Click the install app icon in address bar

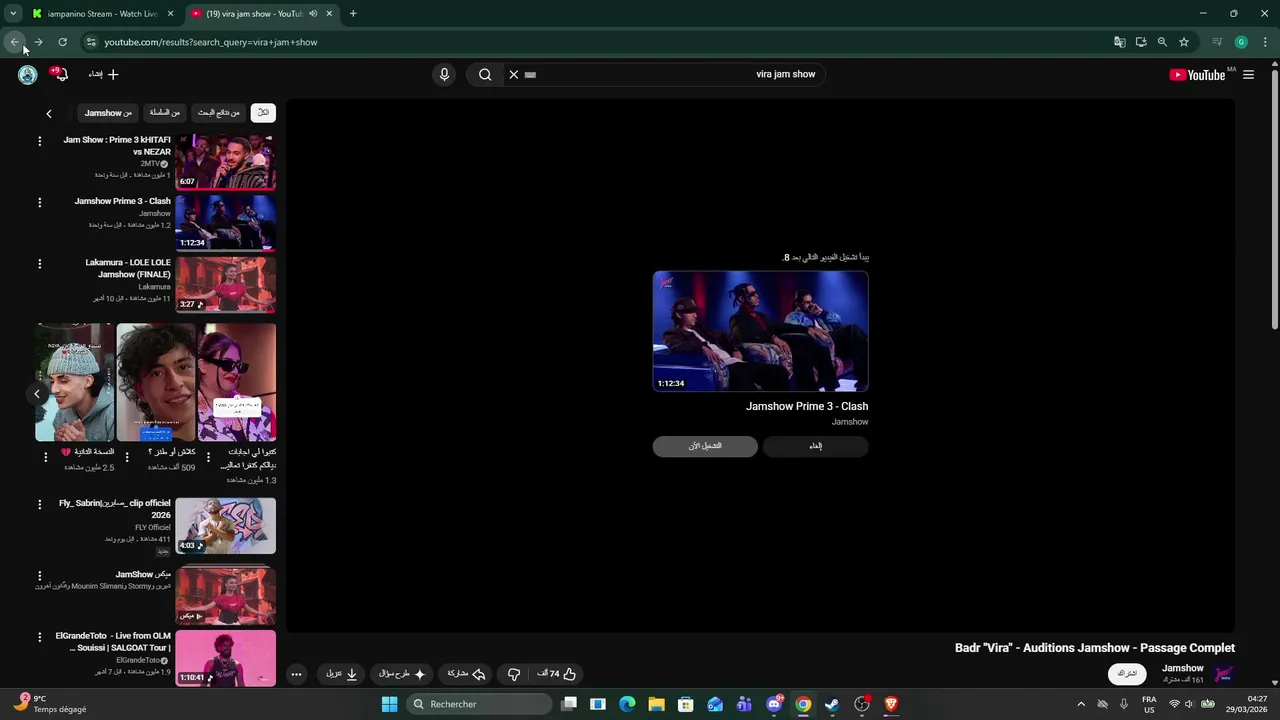click(x=1141, y=42)
